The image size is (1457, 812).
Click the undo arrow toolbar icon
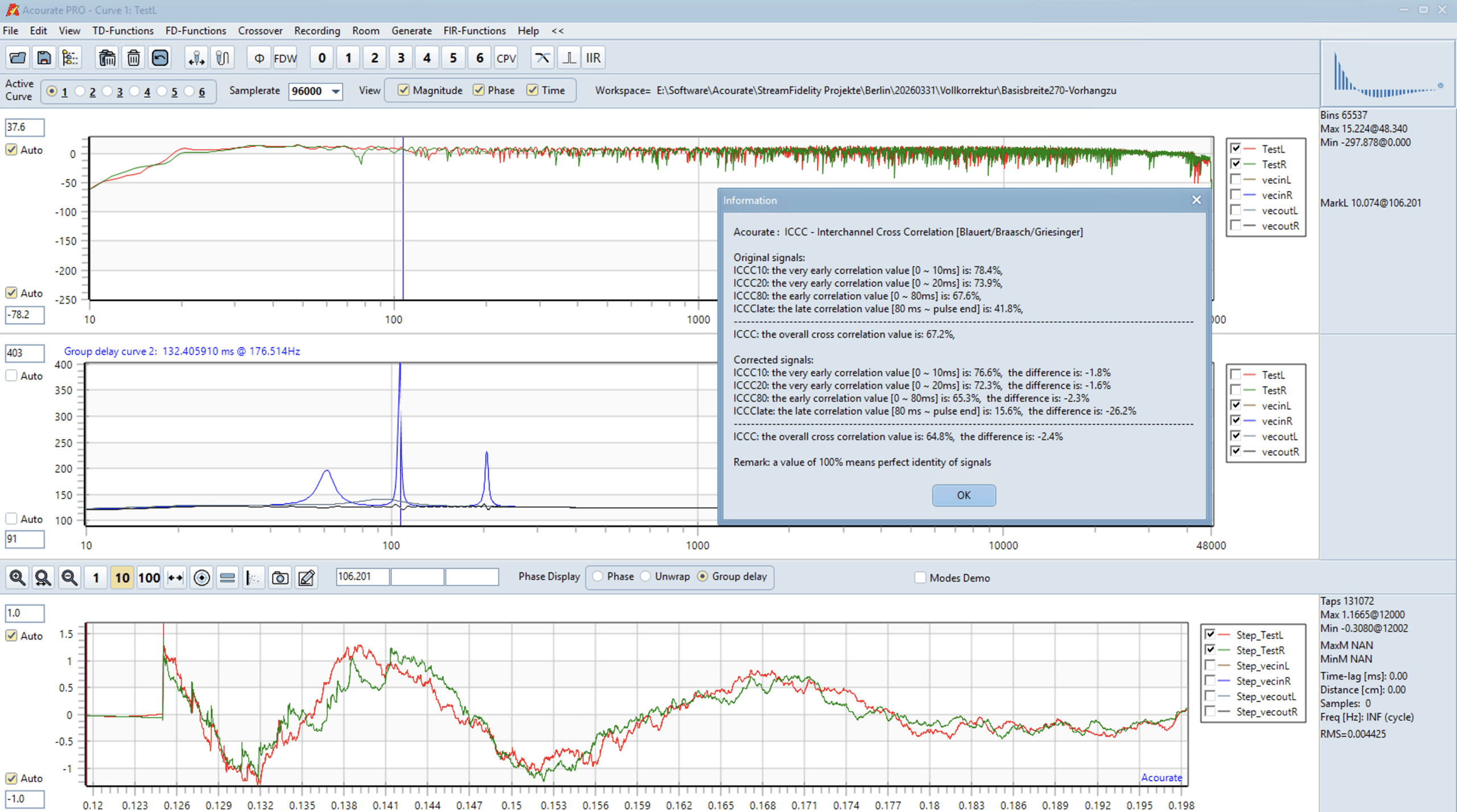160,58
